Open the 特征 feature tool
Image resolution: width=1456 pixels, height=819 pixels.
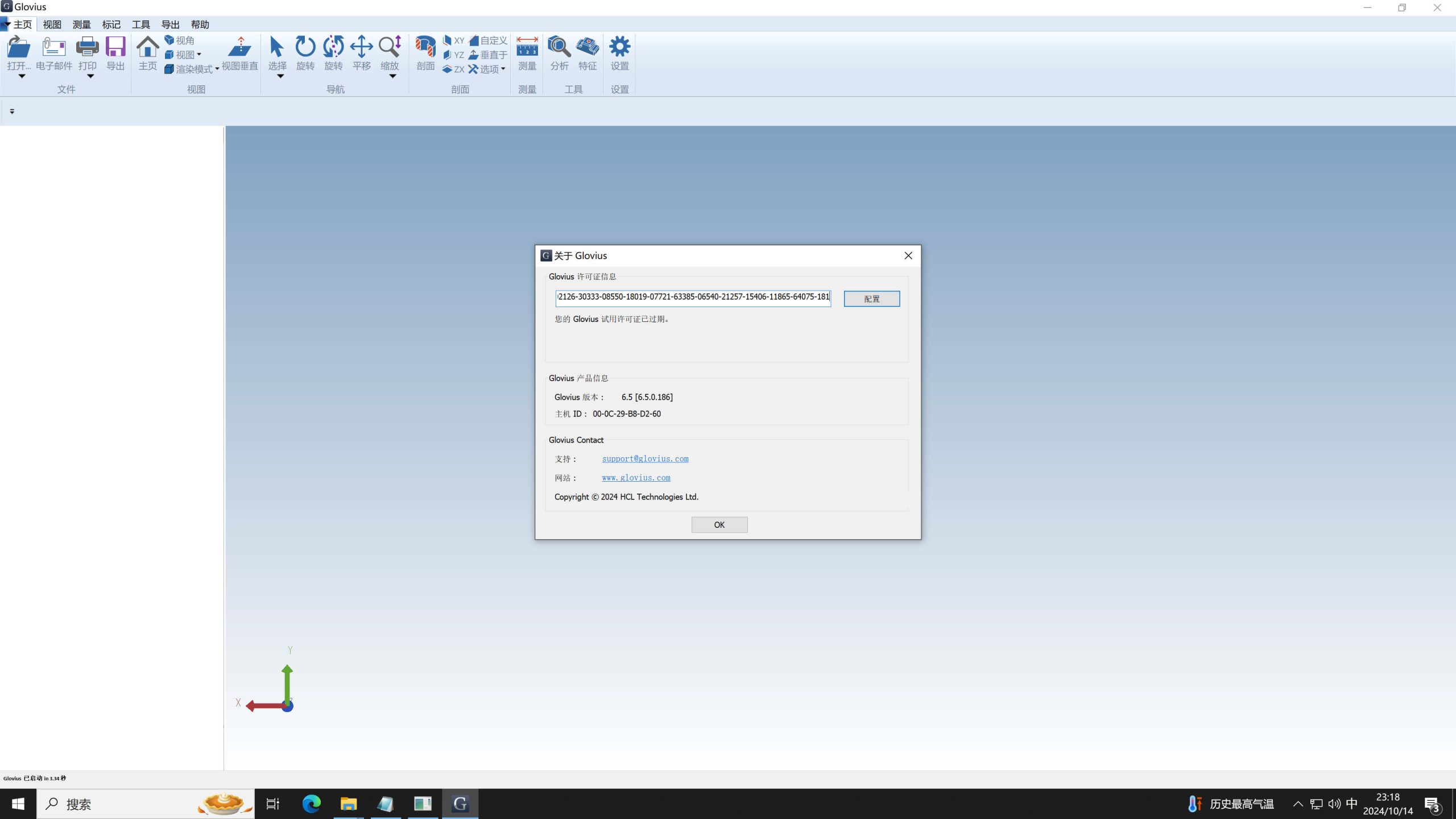(x=588, y=47)
